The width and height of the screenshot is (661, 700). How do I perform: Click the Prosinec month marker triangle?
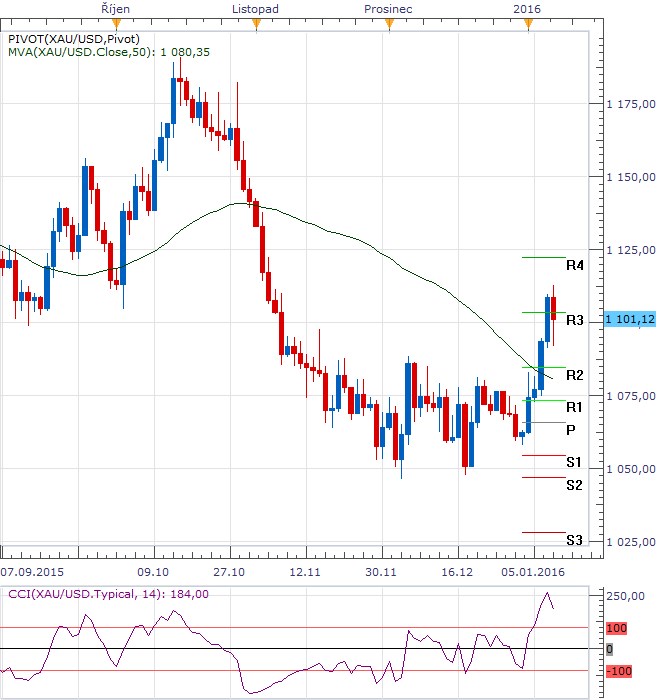coord(390,24)
